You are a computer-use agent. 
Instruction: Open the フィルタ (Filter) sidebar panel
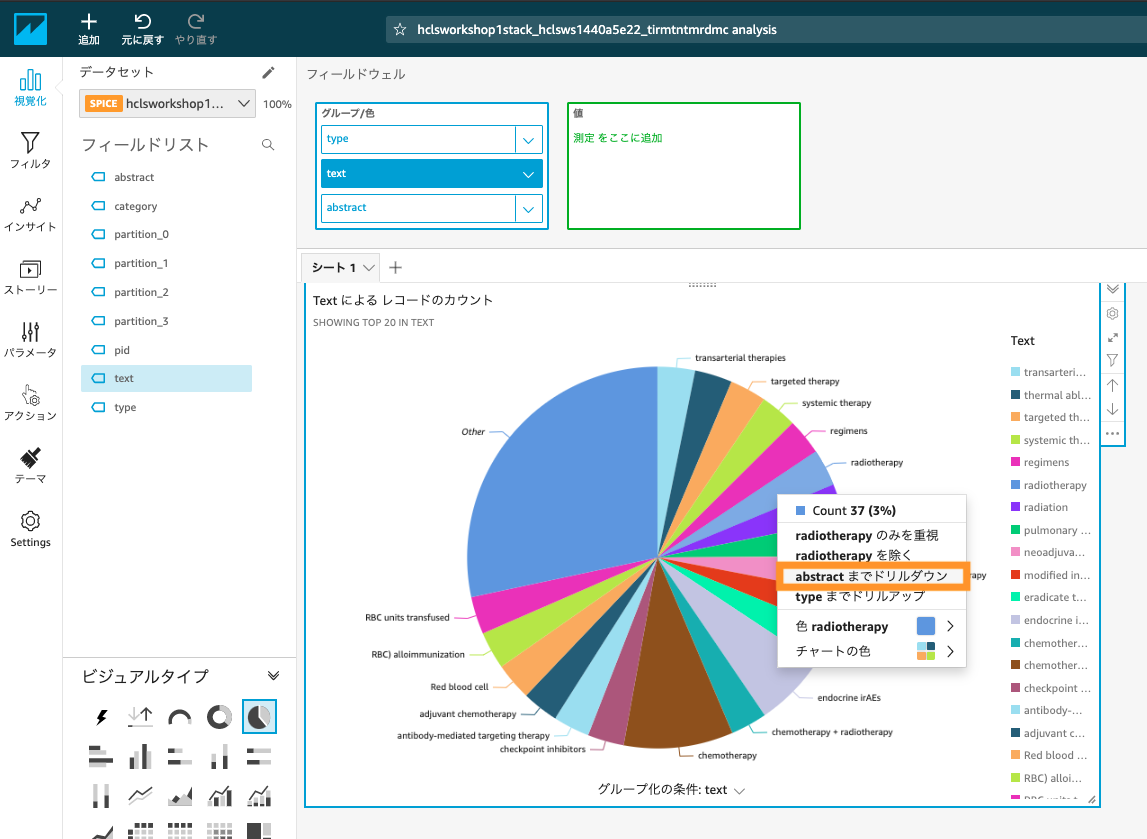[30, 150]
